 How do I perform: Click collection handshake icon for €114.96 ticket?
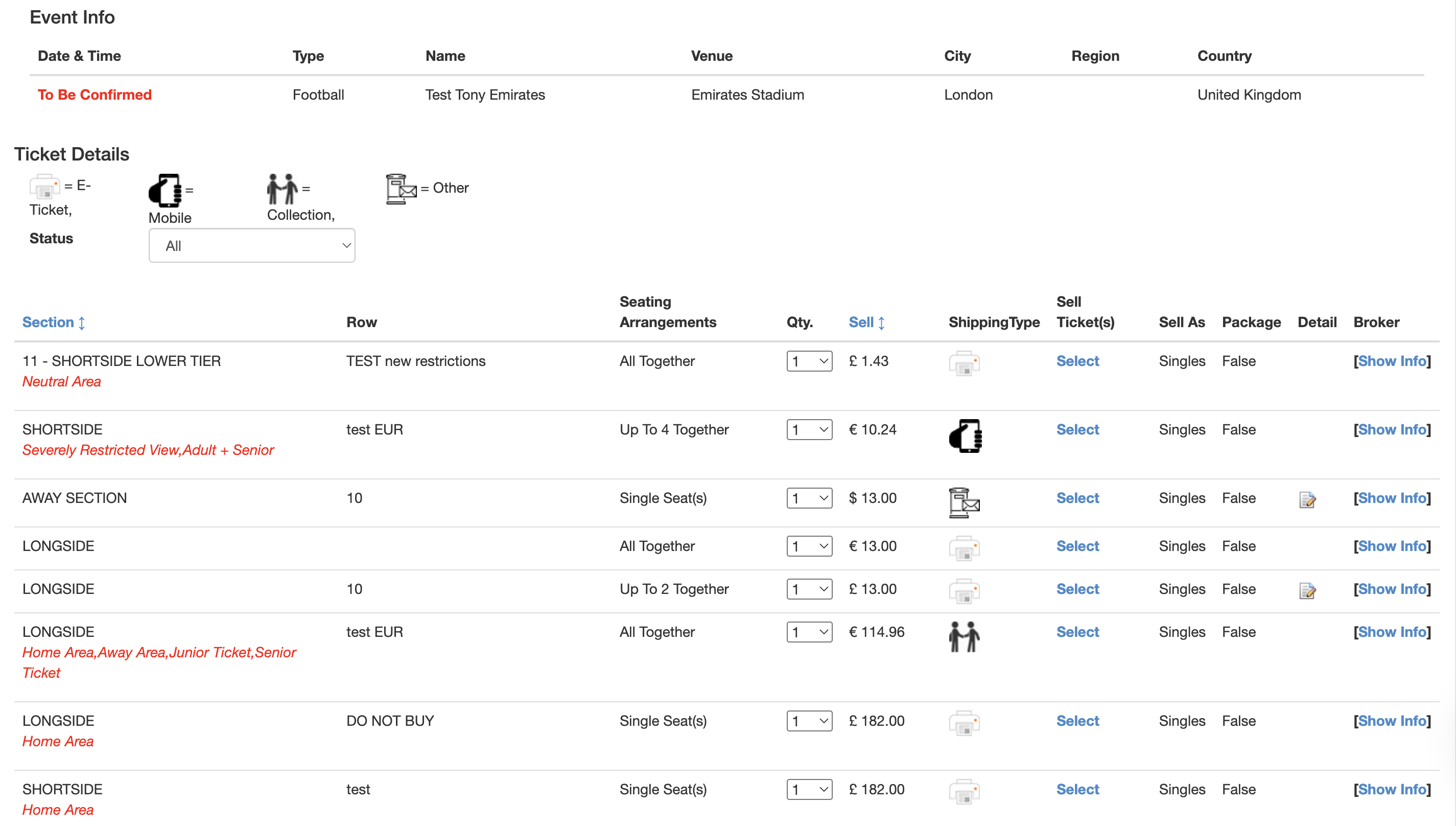point(964,636)
